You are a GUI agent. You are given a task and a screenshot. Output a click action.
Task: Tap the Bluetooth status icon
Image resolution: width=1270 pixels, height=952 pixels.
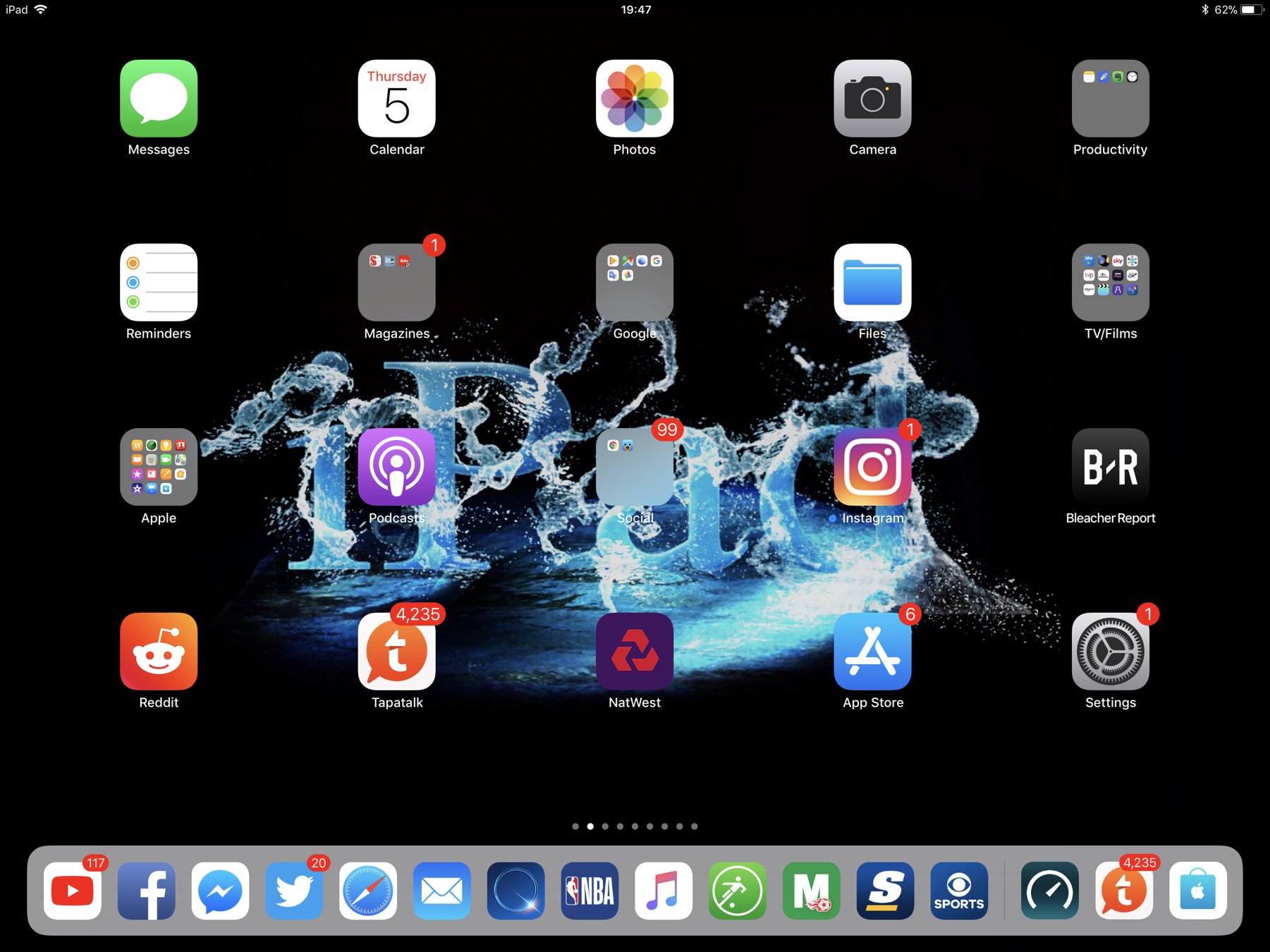(1205, 10)
